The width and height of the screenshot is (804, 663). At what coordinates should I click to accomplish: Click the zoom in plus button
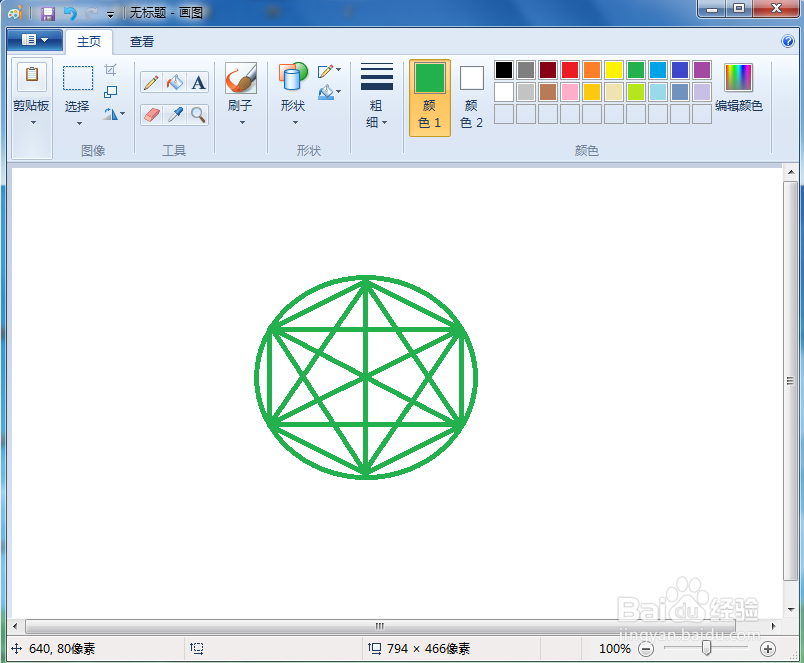click(768, 649)
